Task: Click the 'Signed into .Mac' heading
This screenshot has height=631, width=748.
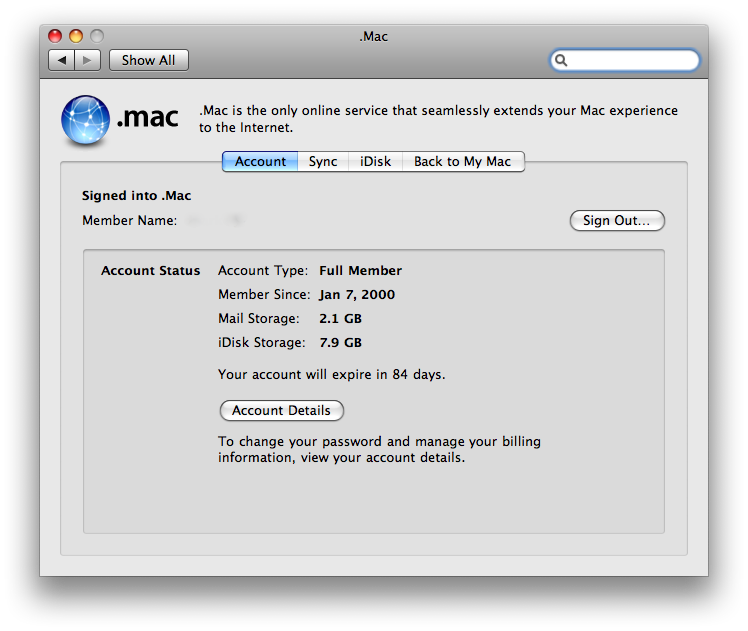Action: tap(136, 196)
